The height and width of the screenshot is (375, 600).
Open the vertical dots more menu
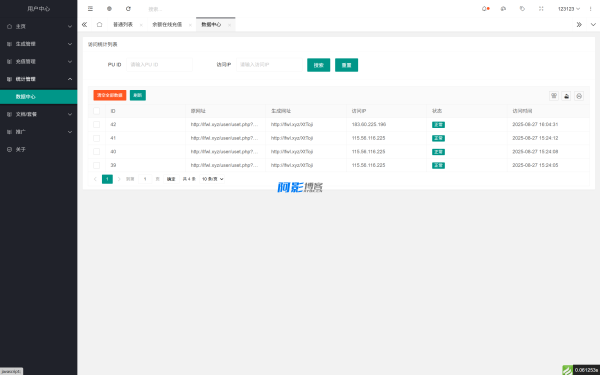tap(590, 9)
